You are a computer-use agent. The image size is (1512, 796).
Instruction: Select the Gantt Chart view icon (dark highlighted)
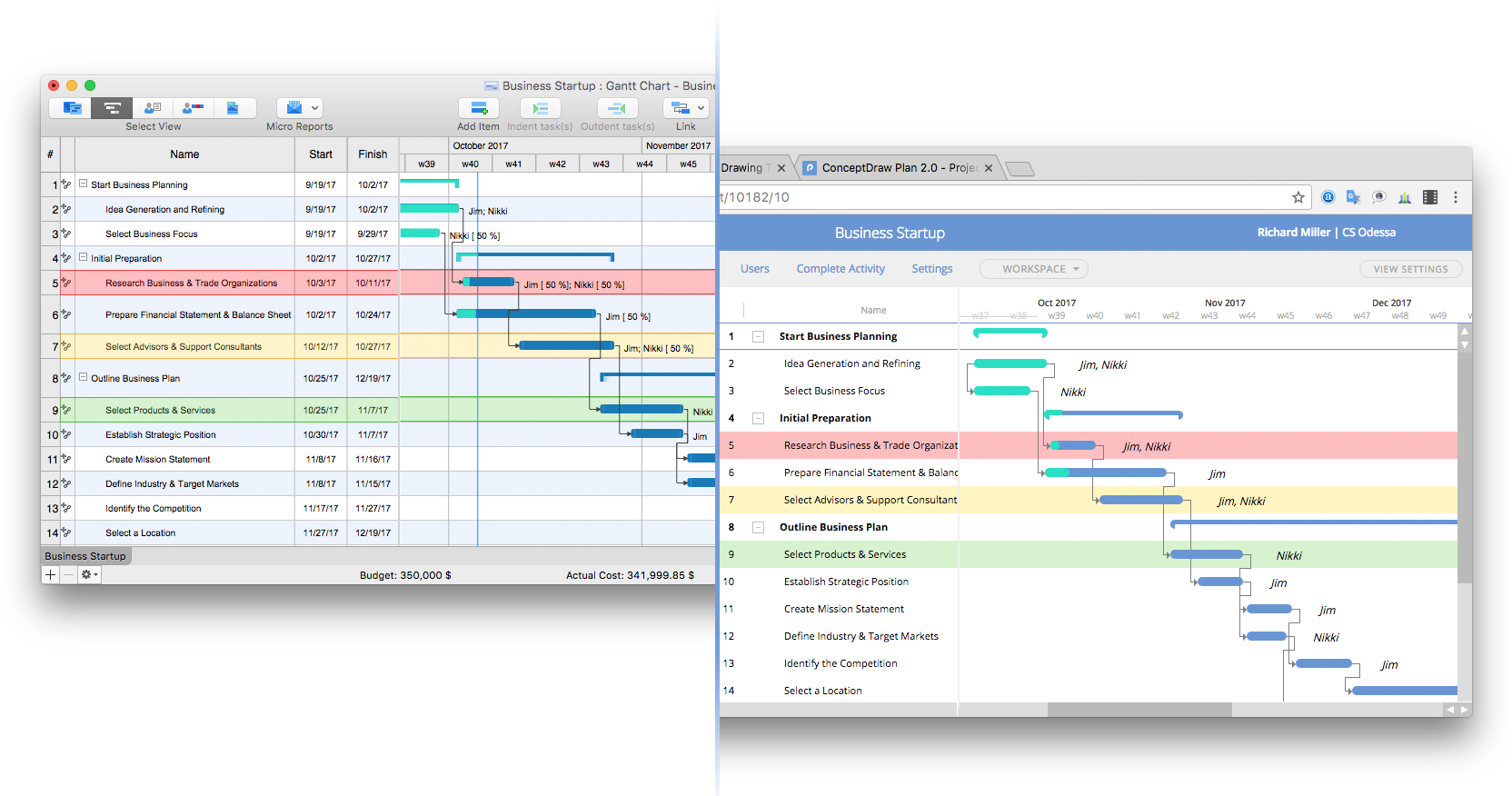[112, 108]
